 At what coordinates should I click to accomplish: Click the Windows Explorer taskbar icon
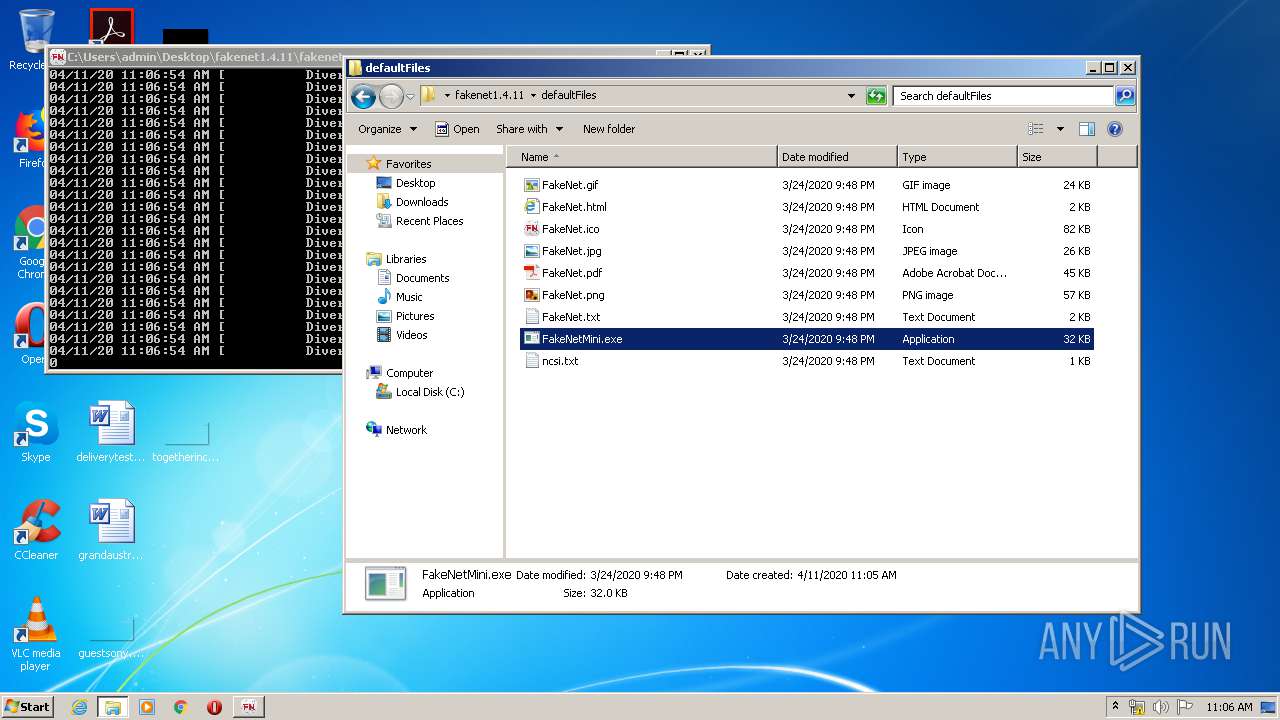(x=113, y=707)
